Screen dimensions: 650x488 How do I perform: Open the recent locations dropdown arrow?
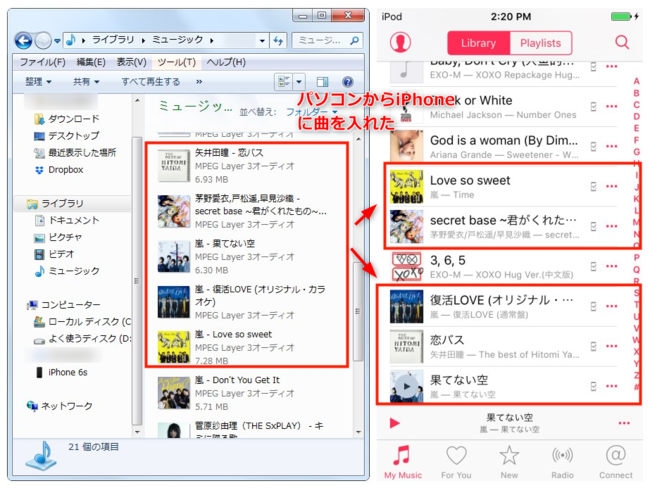(57, 41)
